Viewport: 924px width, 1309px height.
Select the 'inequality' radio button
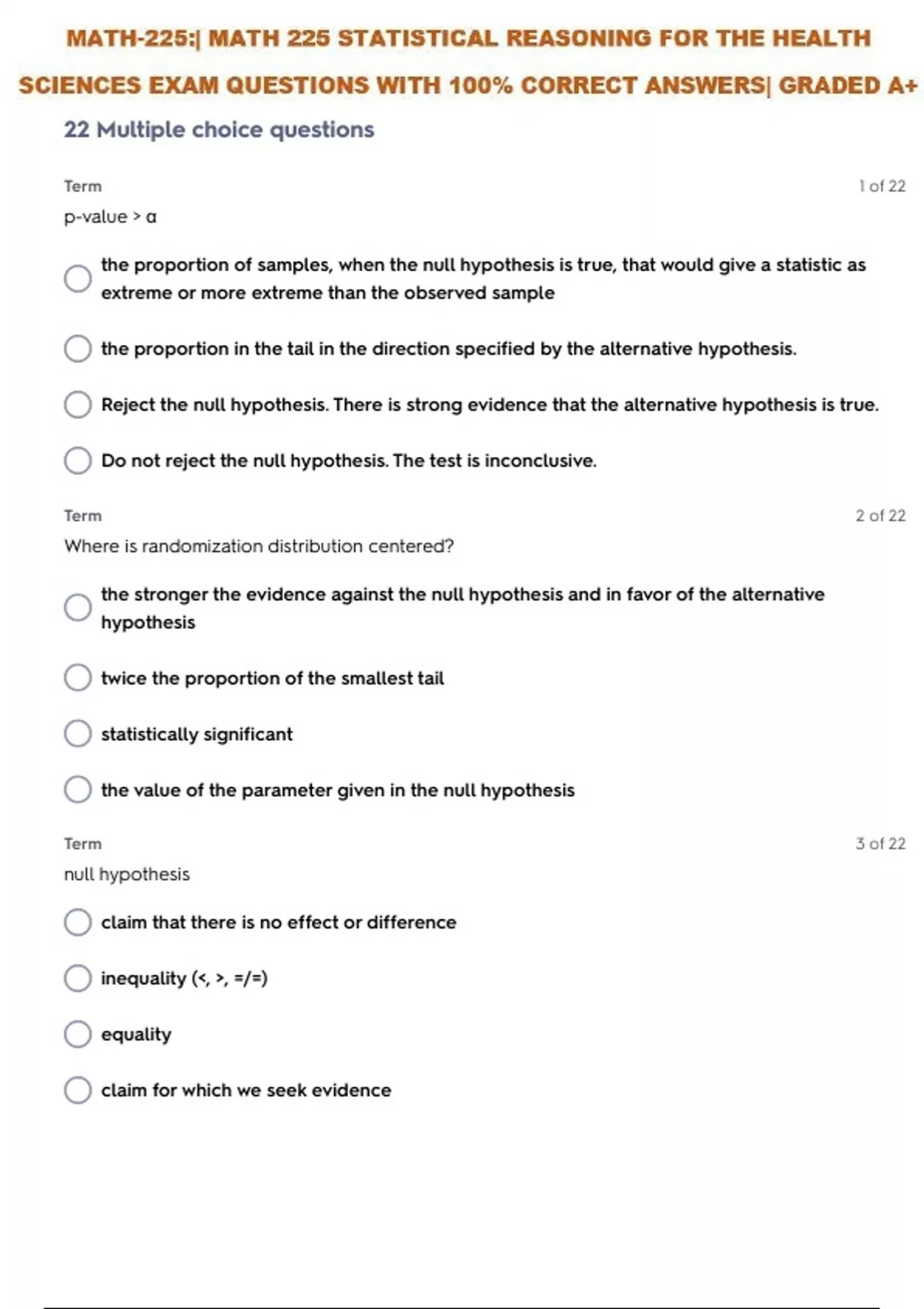coord(78,978)
